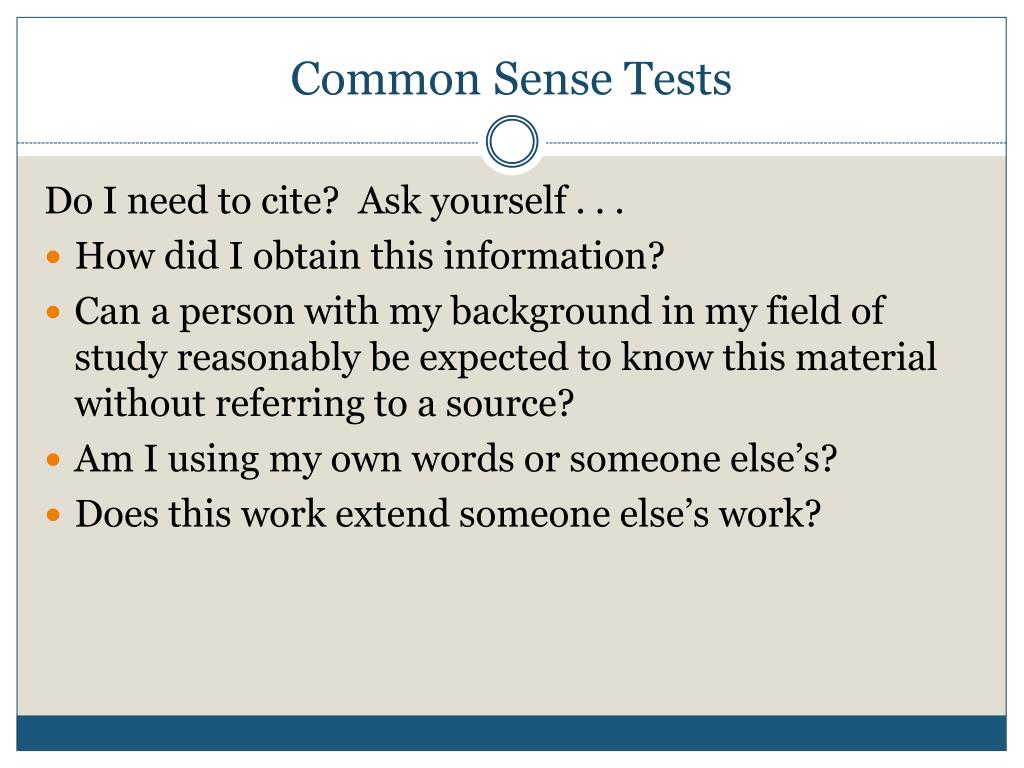
Task: Click the orange bullet beside 'Does this work'
Action: (x=54, y=515)
